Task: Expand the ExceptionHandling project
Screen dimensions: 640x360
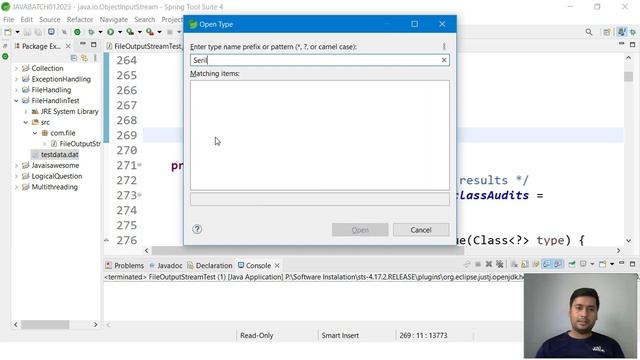Action: [x=16, y=79]
